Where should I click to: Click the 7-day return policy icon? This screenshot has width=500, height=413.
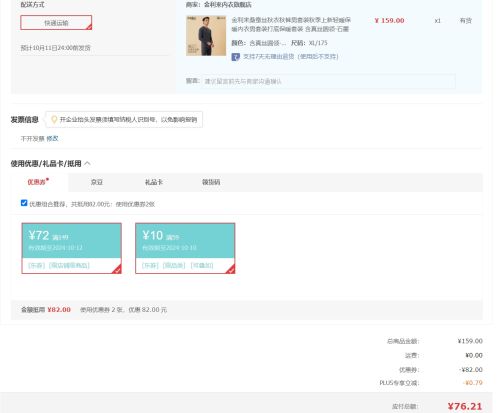point(236,57)
